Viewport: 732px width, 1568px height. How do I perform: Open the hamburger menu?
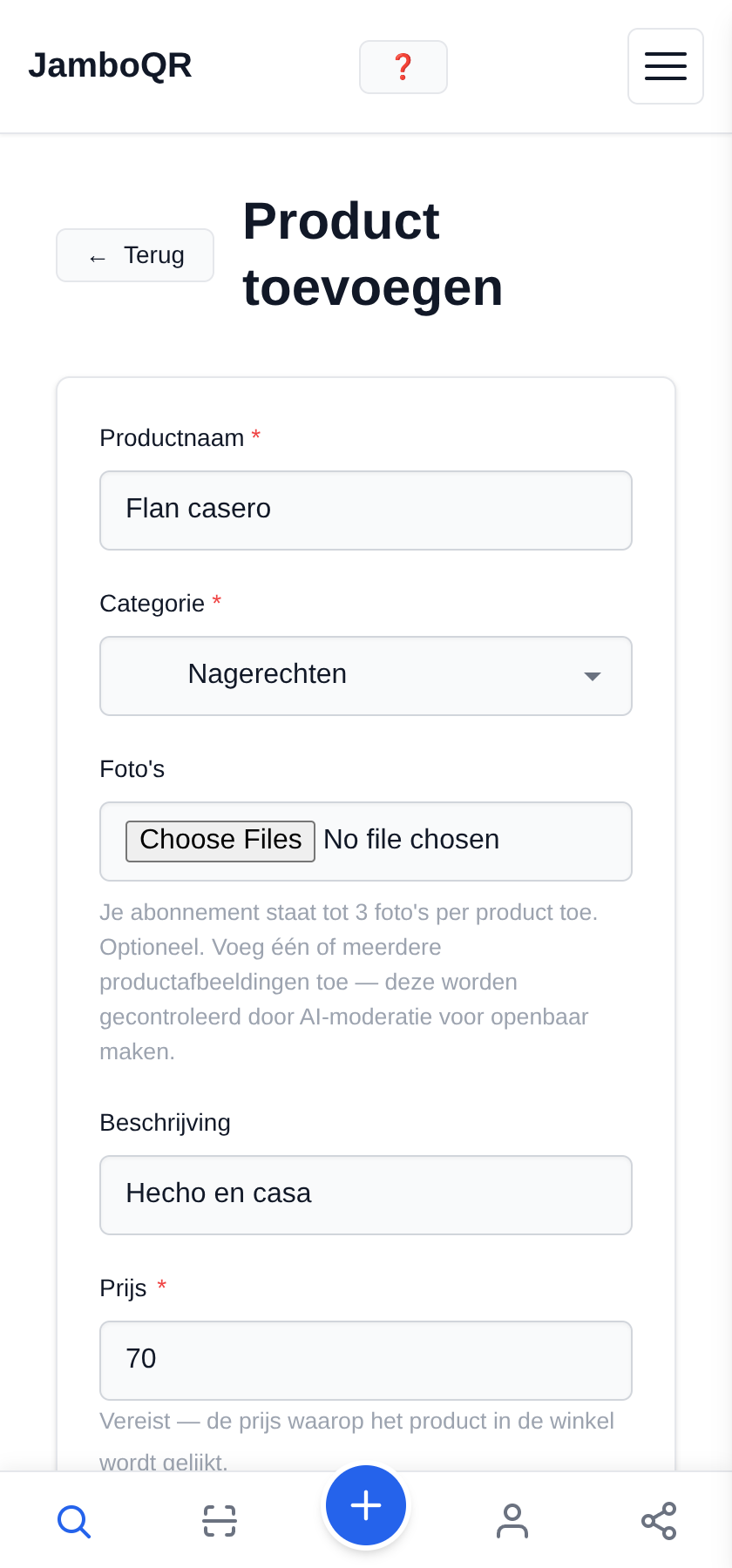666,66
